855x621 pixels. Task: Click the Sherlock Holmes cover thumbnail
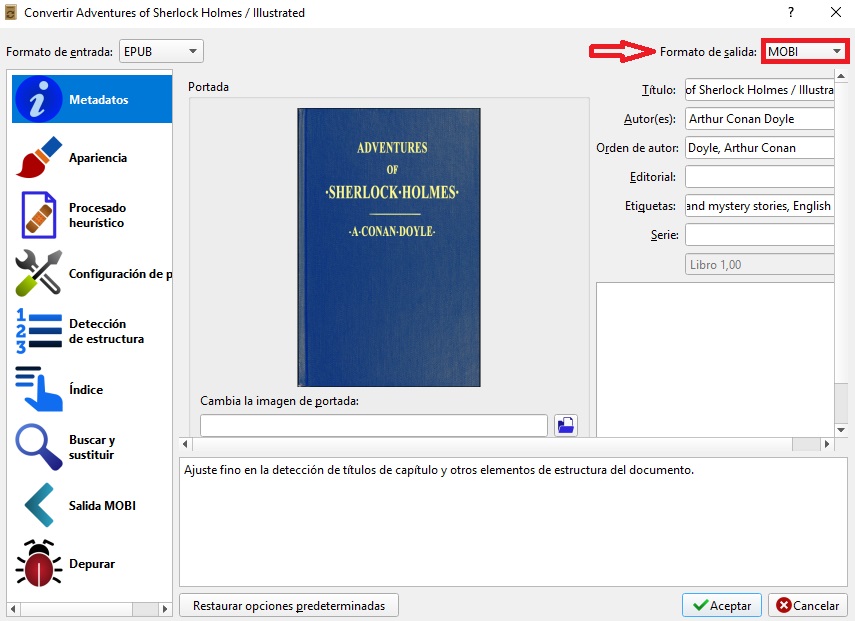[x=389, y=247]
